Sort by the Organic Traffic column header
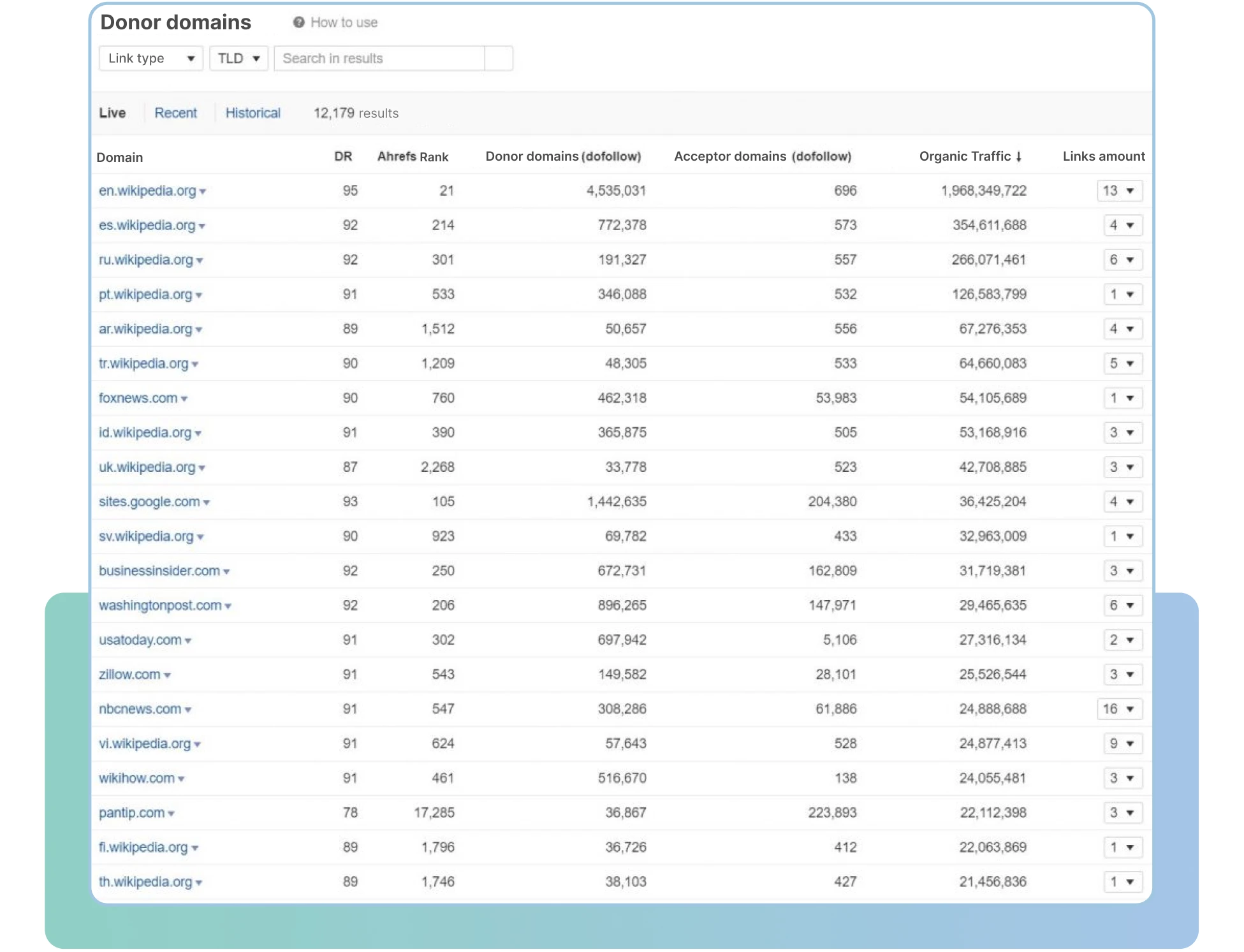Screen dimensions: 1244x952 point(970,156)
